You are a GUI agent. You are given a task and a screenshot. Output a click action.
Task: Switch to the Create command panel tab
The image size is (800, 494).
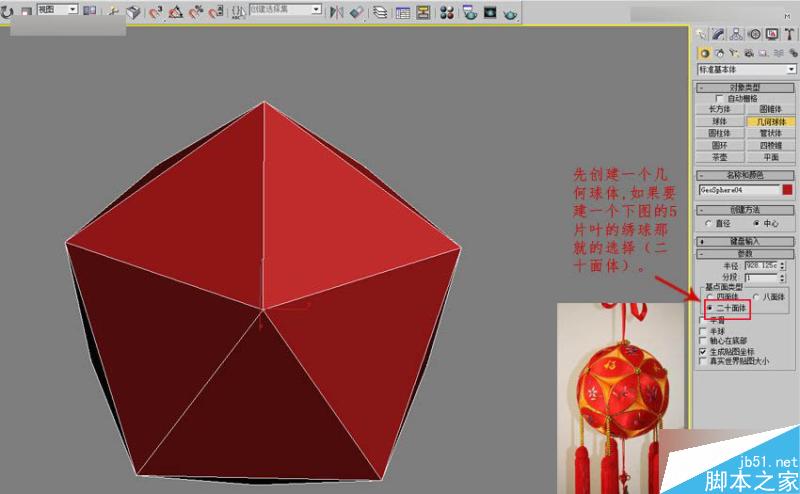pos(702,34)
